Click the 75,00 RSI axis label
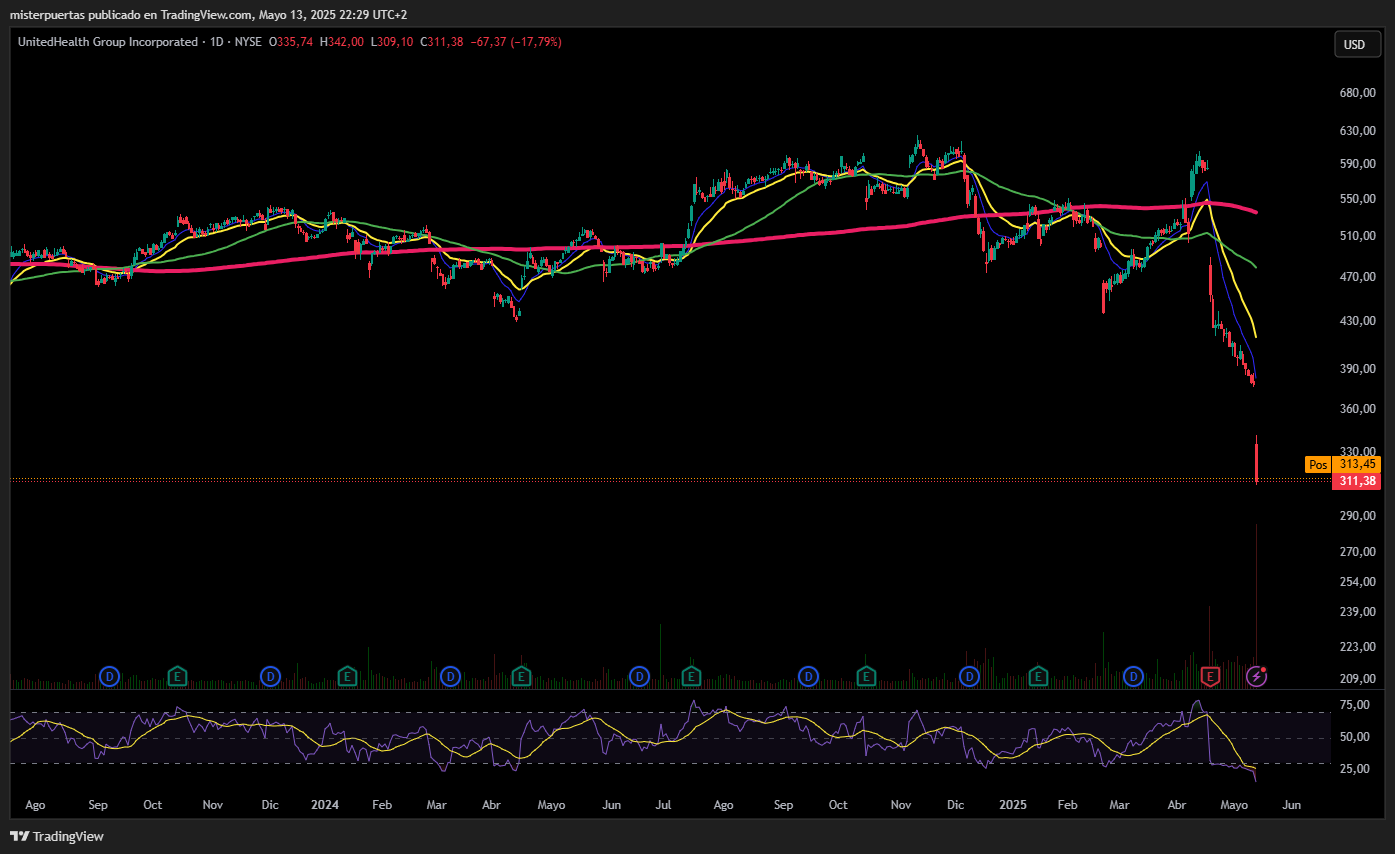 coord(1355,705)
